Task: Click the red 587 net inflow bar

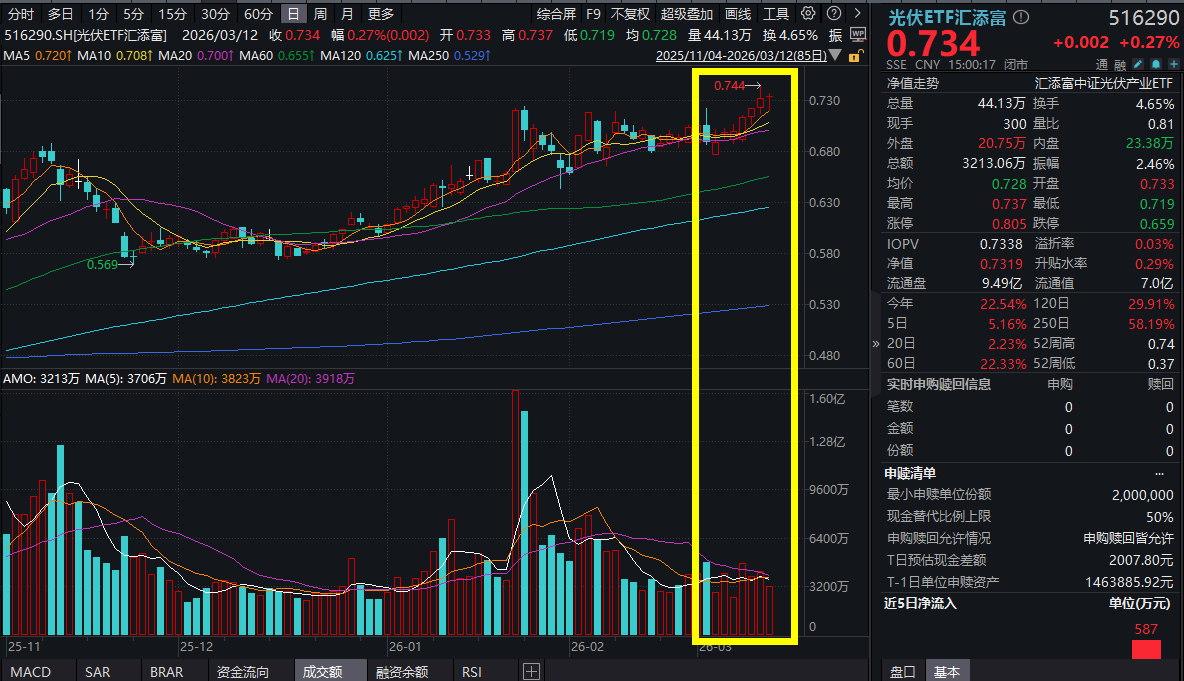Action: point(1146,649)
